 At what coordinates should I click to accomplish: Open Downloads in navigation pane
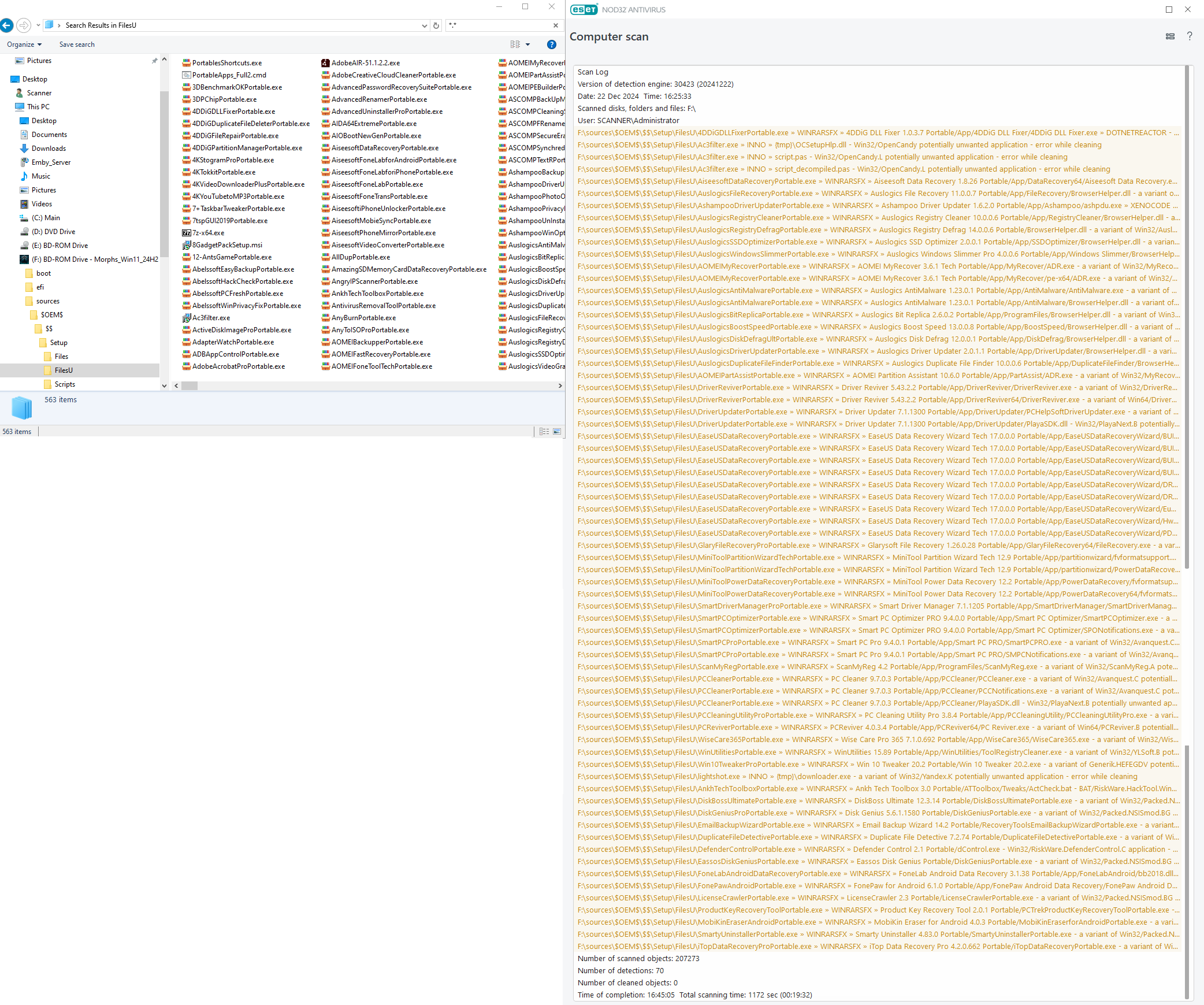[49, 149]
